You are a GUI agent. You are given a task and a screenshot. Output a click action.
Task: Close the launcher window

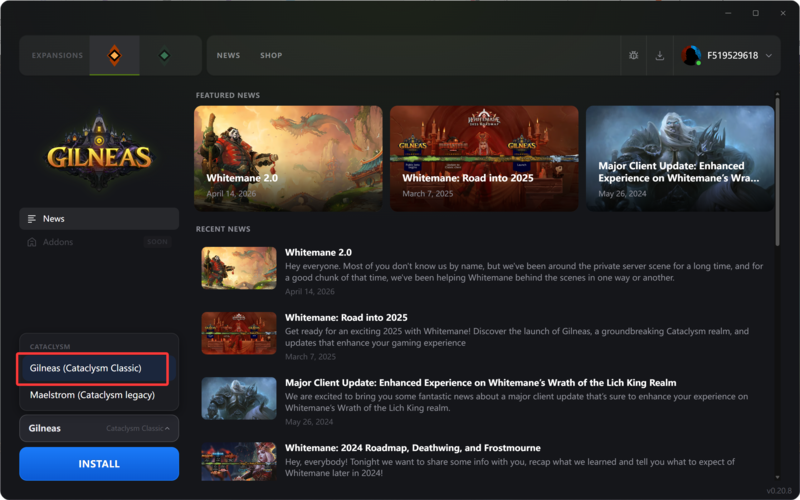783,13
